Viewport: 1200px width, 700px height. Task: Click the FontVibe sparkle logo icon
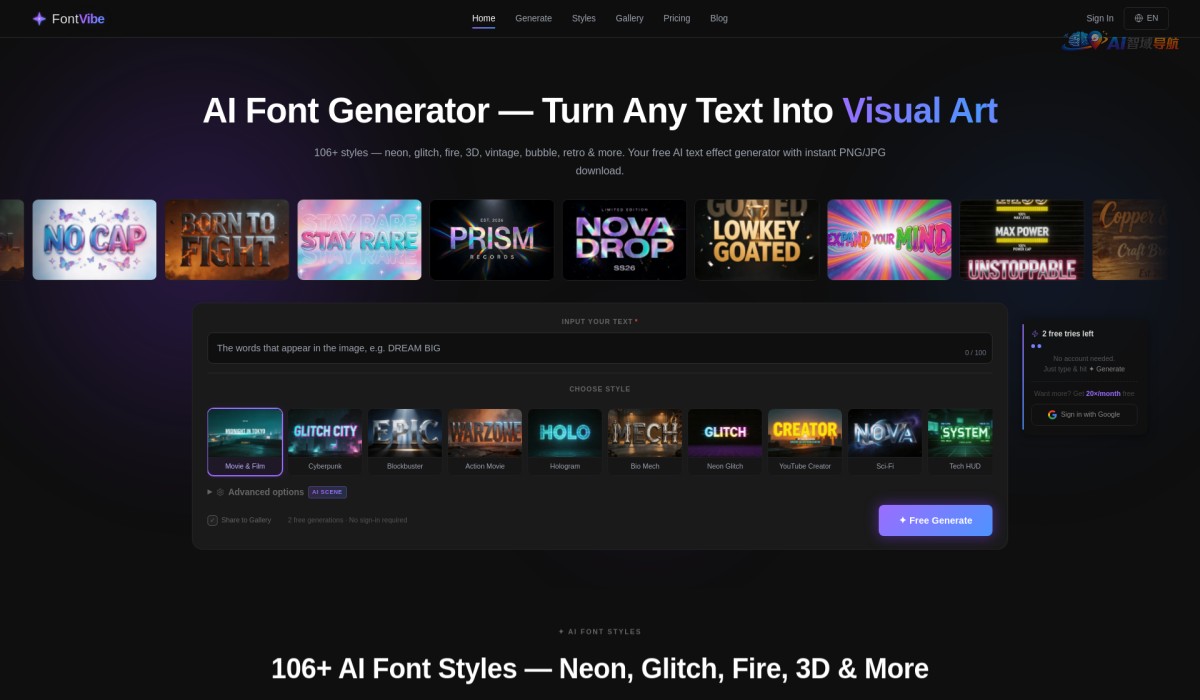39,18
